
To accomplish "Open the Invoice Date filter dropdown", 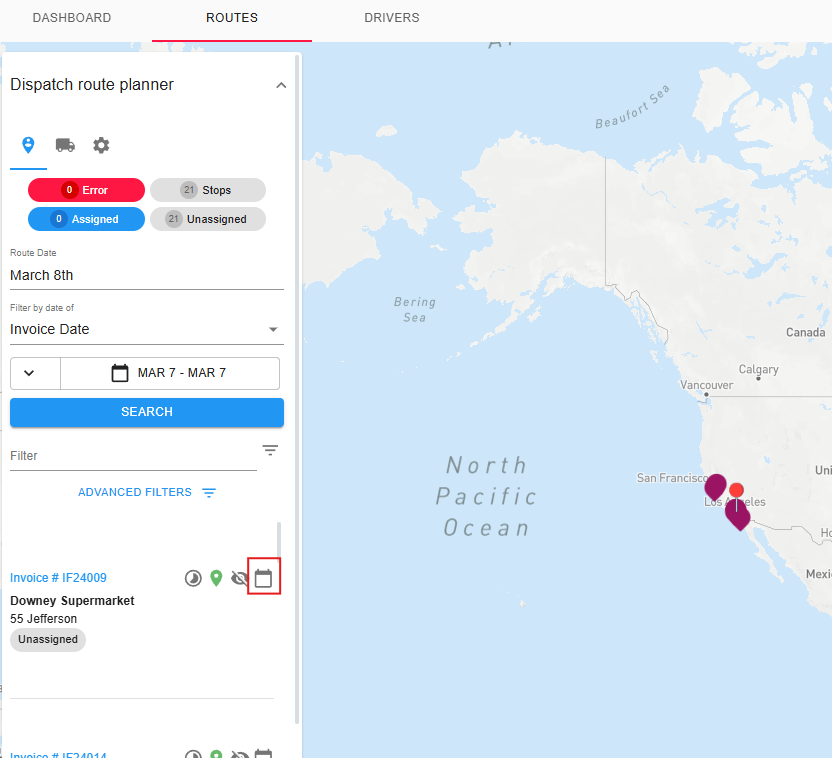I will [x=147, y=329].
